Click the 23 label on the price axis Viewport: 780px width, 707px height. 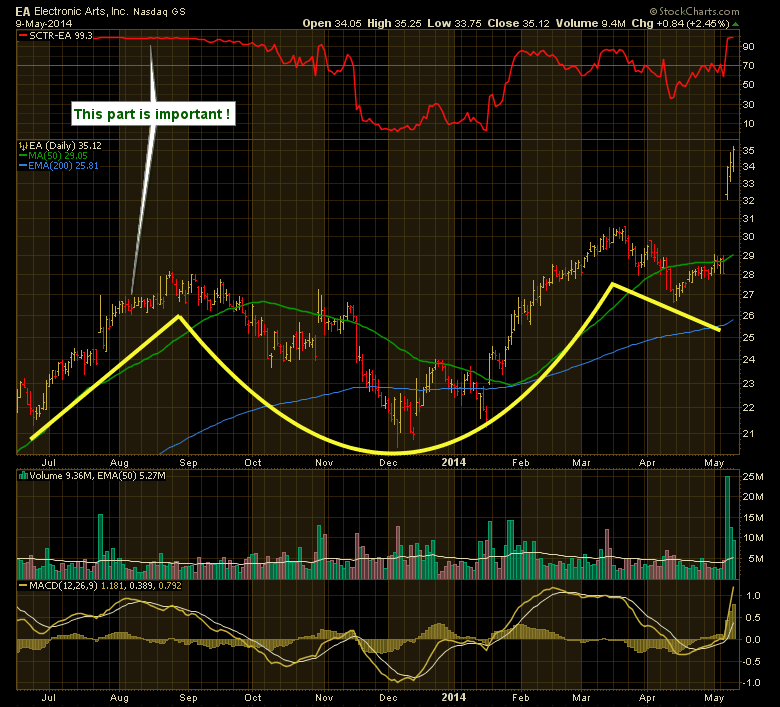click(x=749, y=384)
